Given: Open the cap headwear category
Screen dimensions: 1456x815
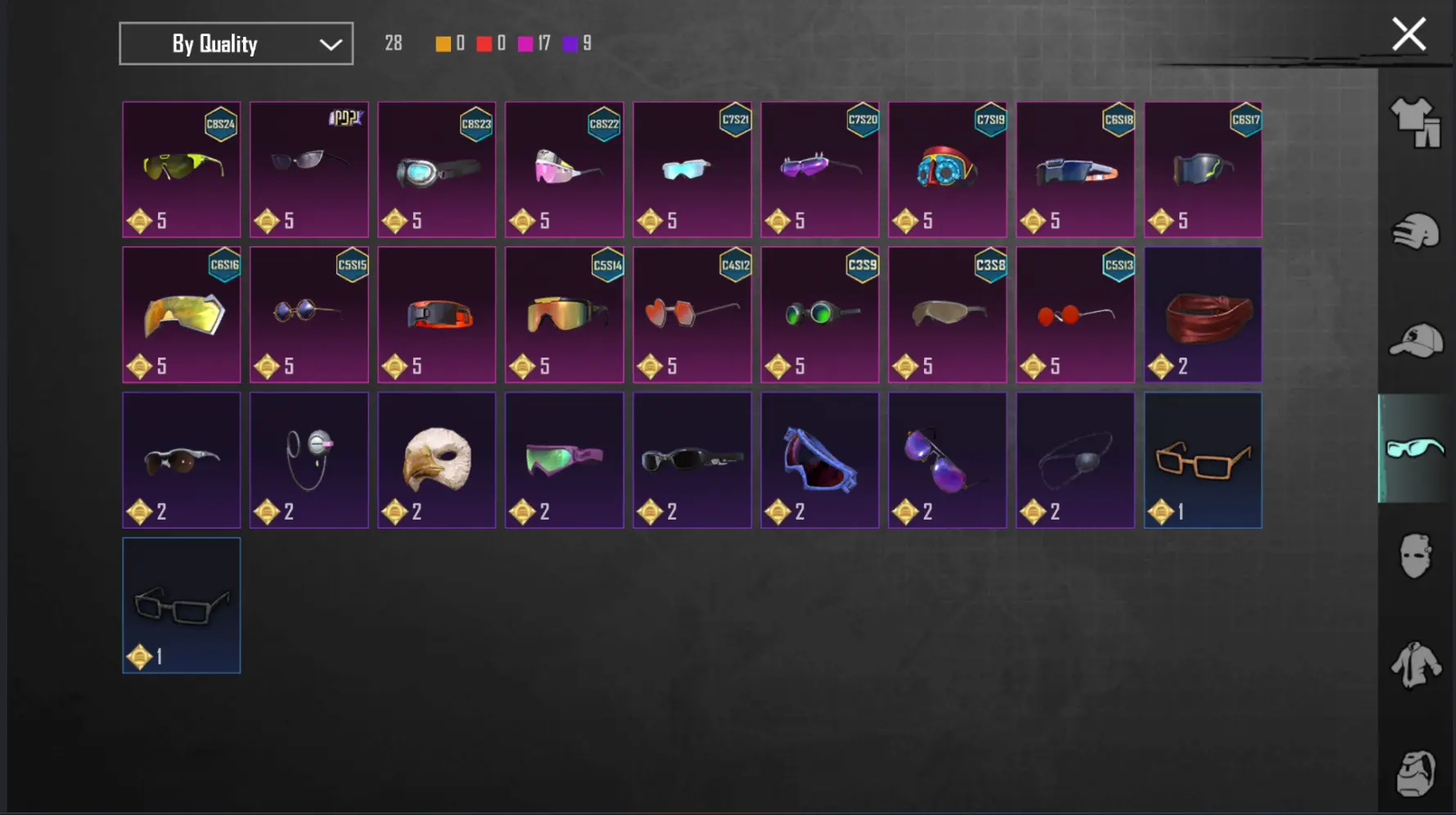Looking at the screenshot, I should pos(1415,340).
